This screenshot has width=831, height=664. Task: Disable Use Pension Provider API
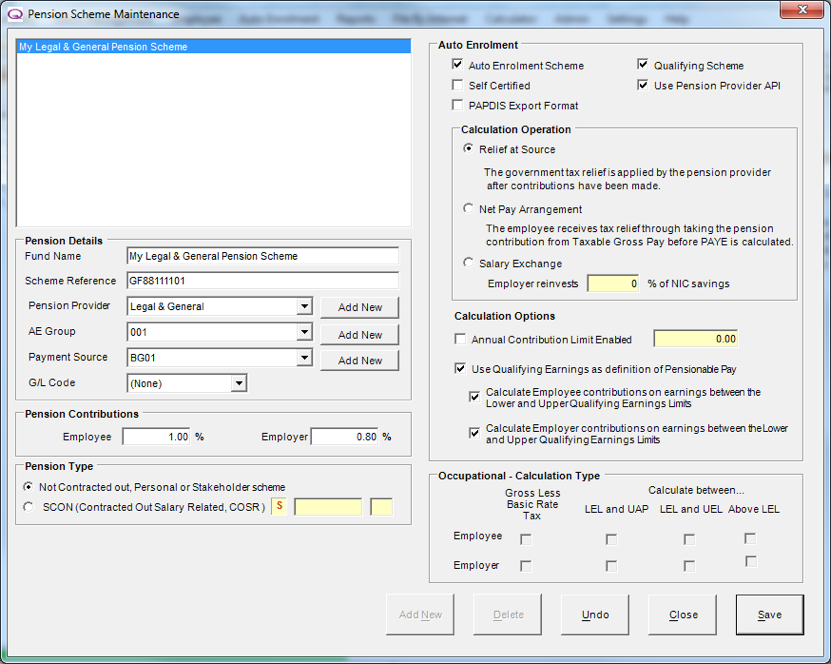click(644, 85)
